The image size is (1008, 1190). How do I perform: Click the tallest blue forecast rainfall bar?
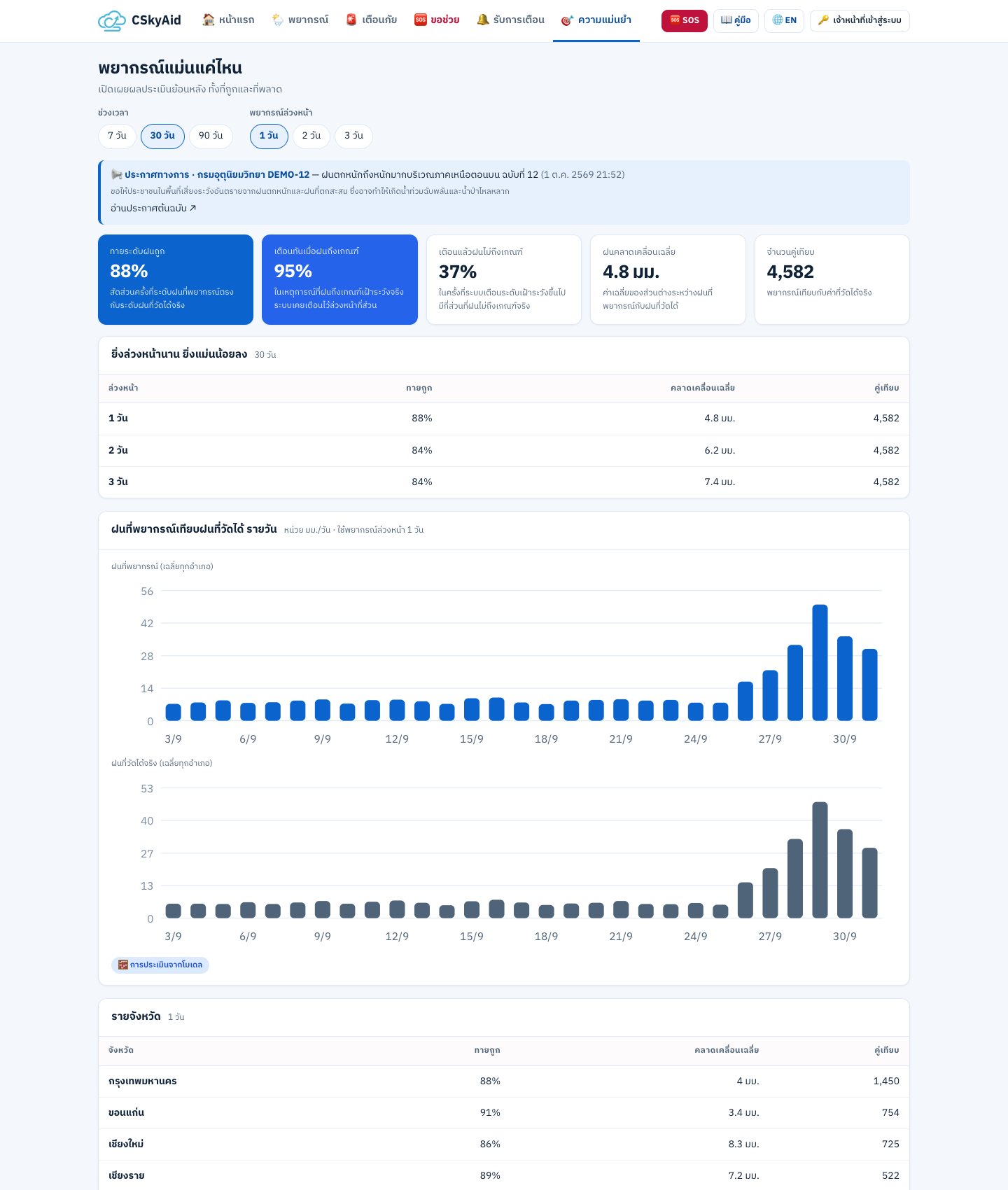pyautogui.click(x=820, y=662)
